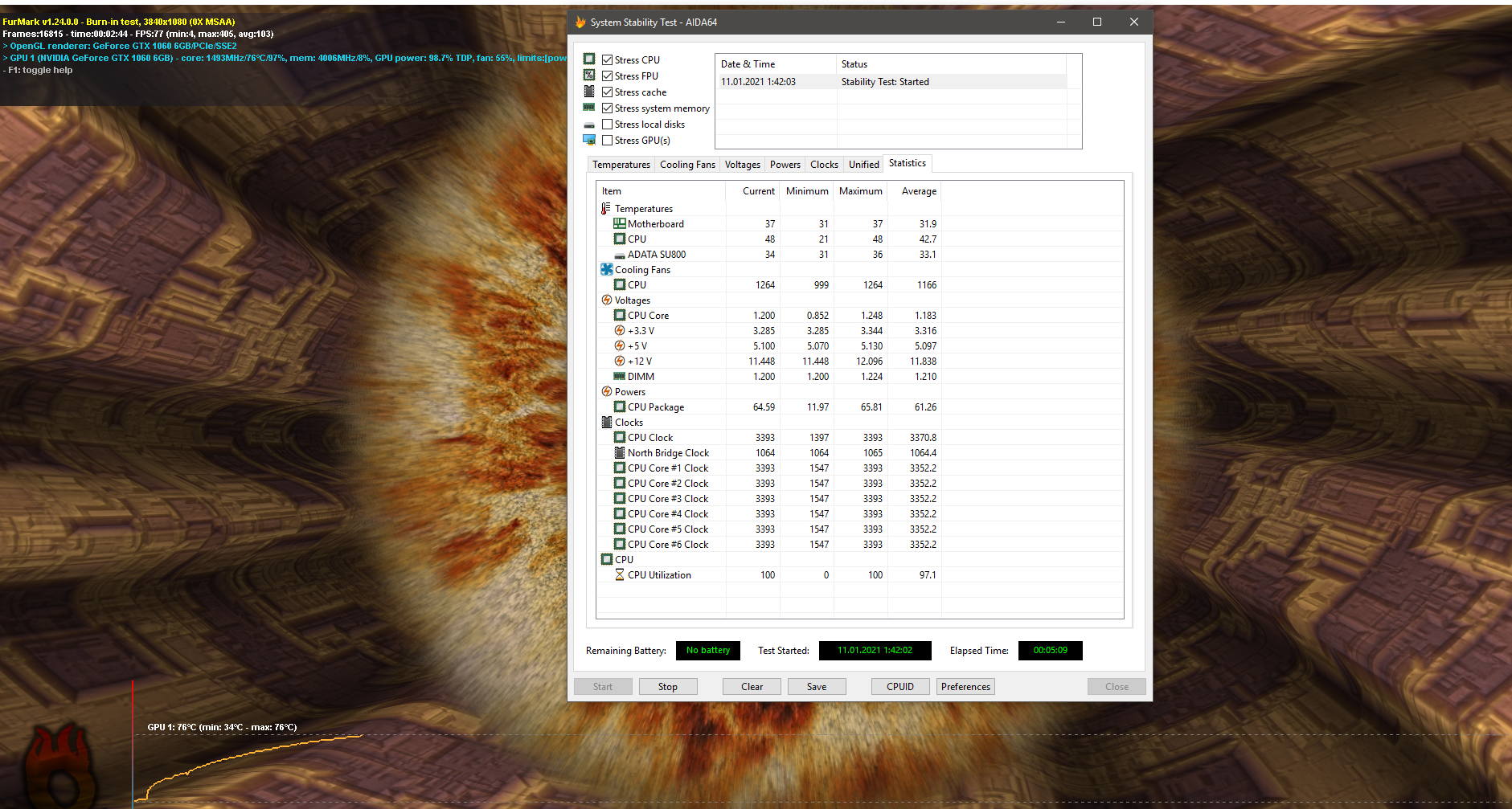Click the AIDA64 flame icon in title bar
Image resolution: width=1512 pixels, height=809 pixels.
click(580, 22)
